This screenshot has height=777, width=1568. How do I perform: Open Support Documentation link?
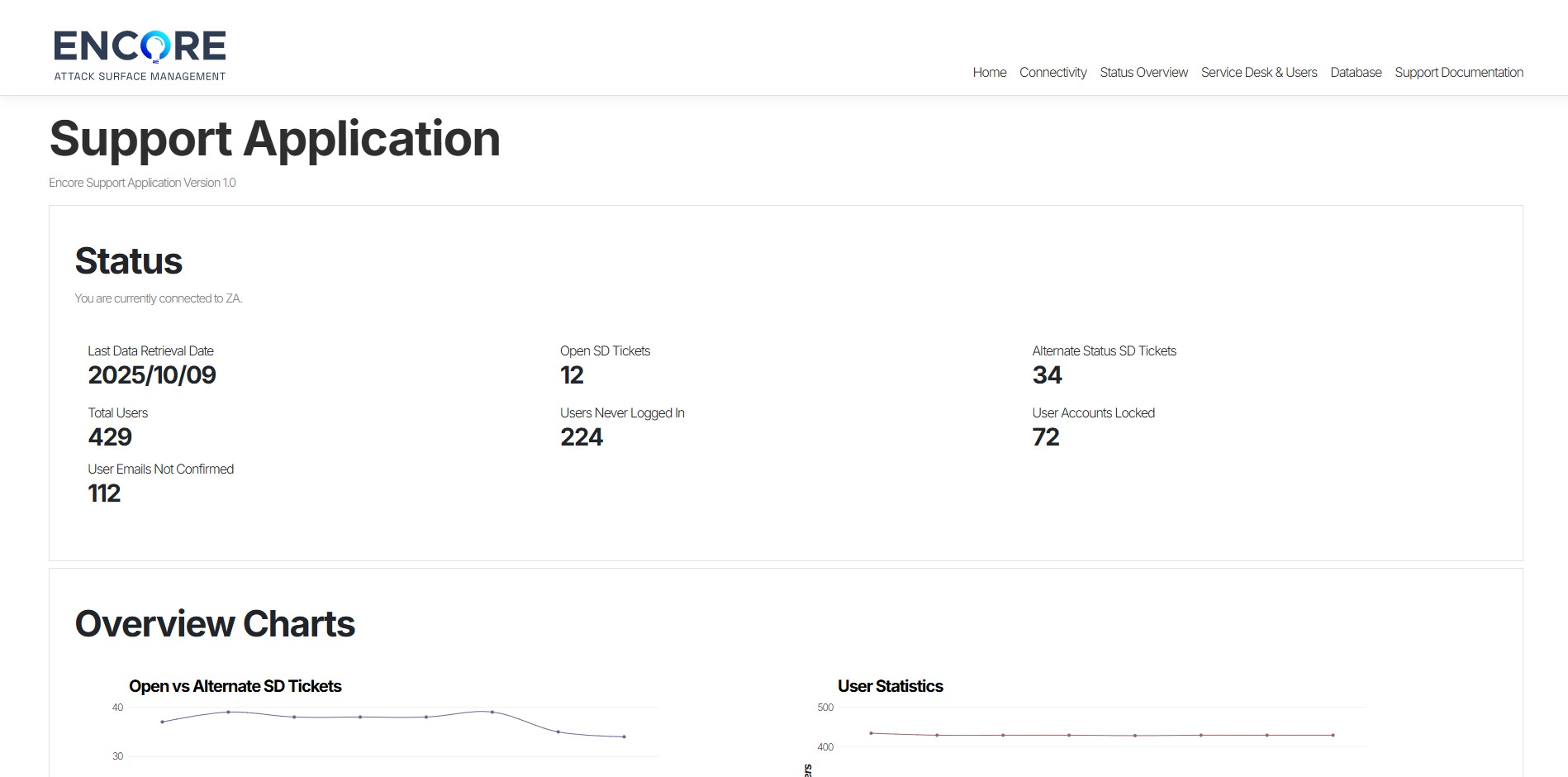[1458, 73]
